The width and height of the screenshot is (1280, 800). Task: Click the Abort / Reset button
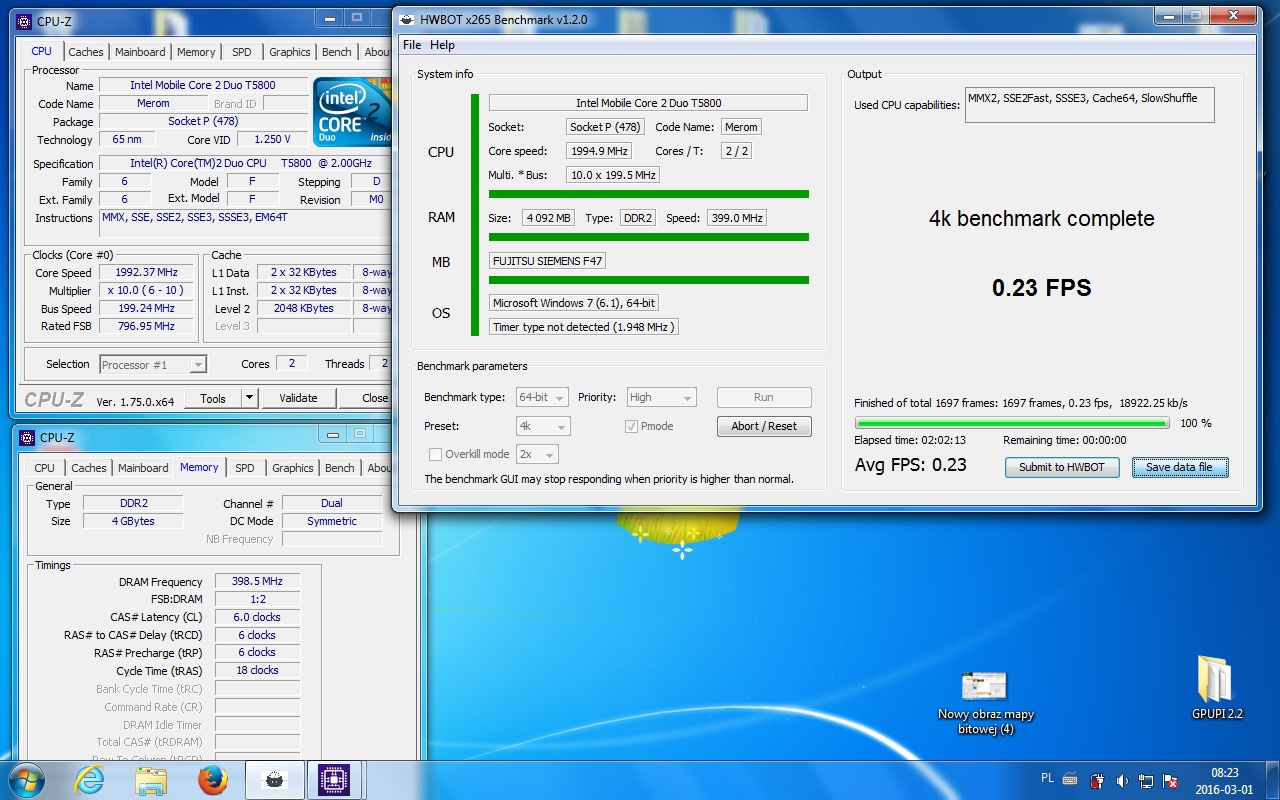click(x=764, y=426)
